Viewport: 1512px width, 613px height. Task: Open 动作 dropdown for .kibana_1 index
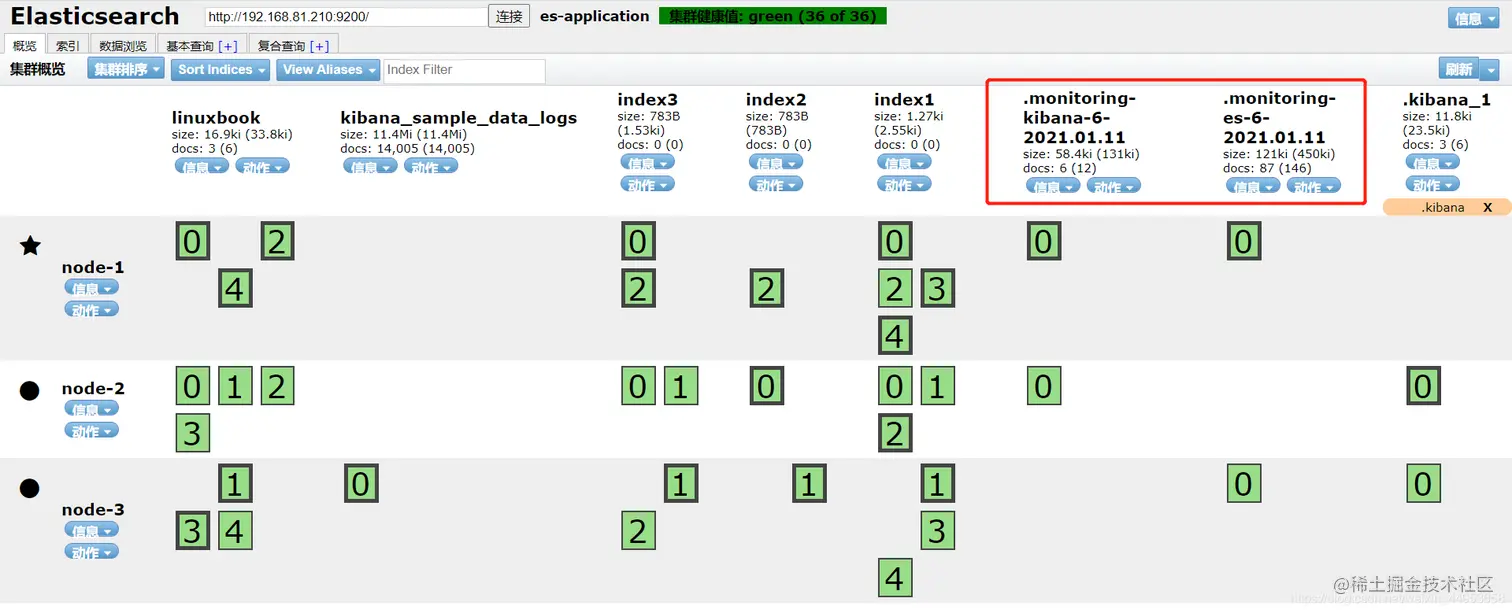1433,184
